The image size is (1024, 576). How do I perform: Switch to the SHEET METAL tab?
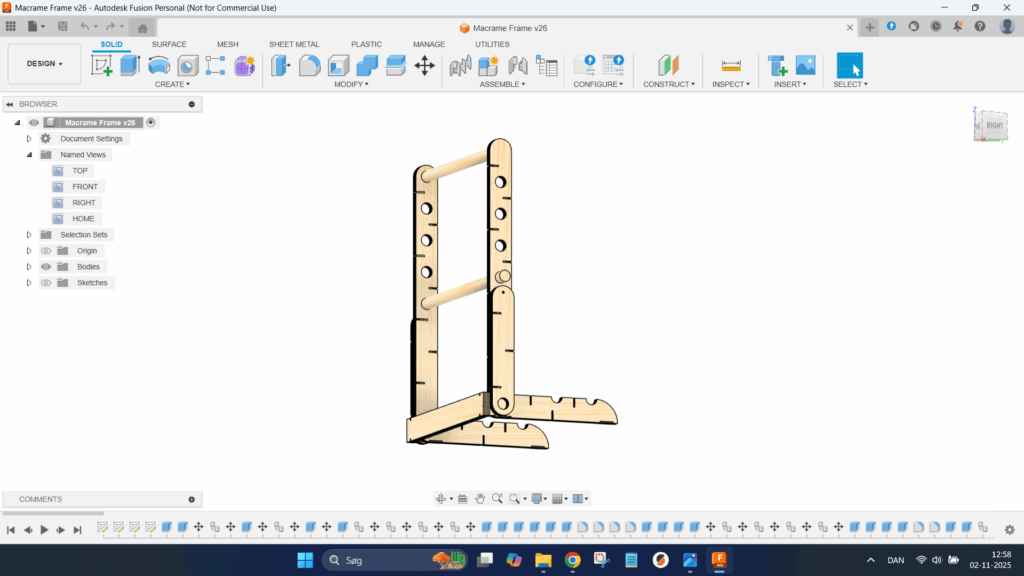click(x=294, y=44)
